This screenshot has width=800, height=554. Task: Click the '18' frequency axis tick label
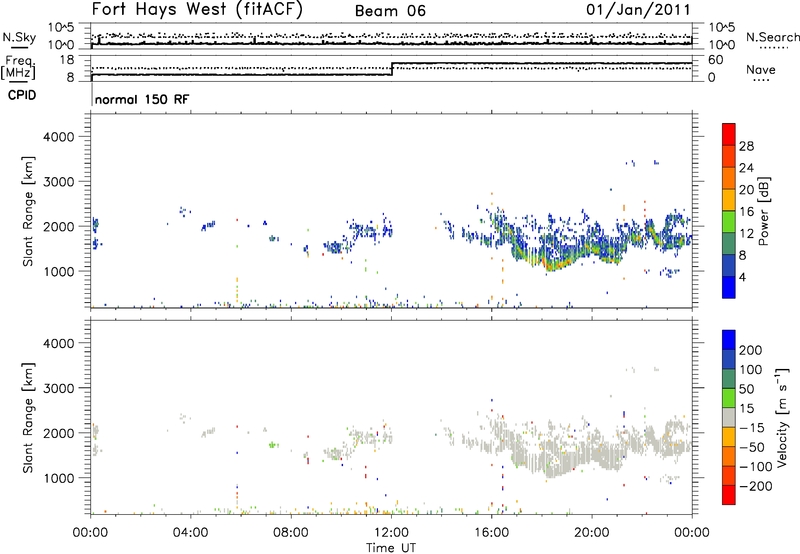click(67, 60)
